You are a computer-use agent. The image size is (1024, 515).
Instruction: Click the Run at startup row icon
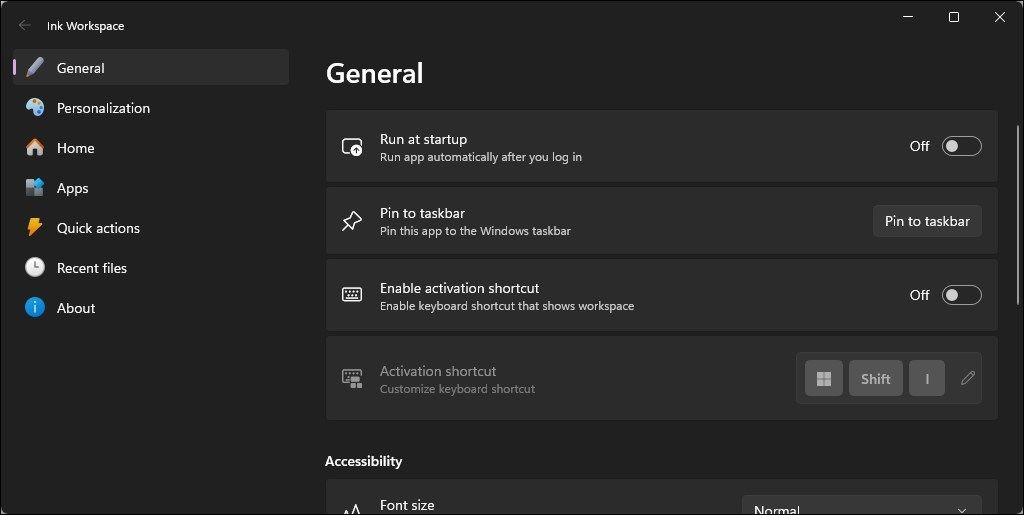click(x=352, y=147)
